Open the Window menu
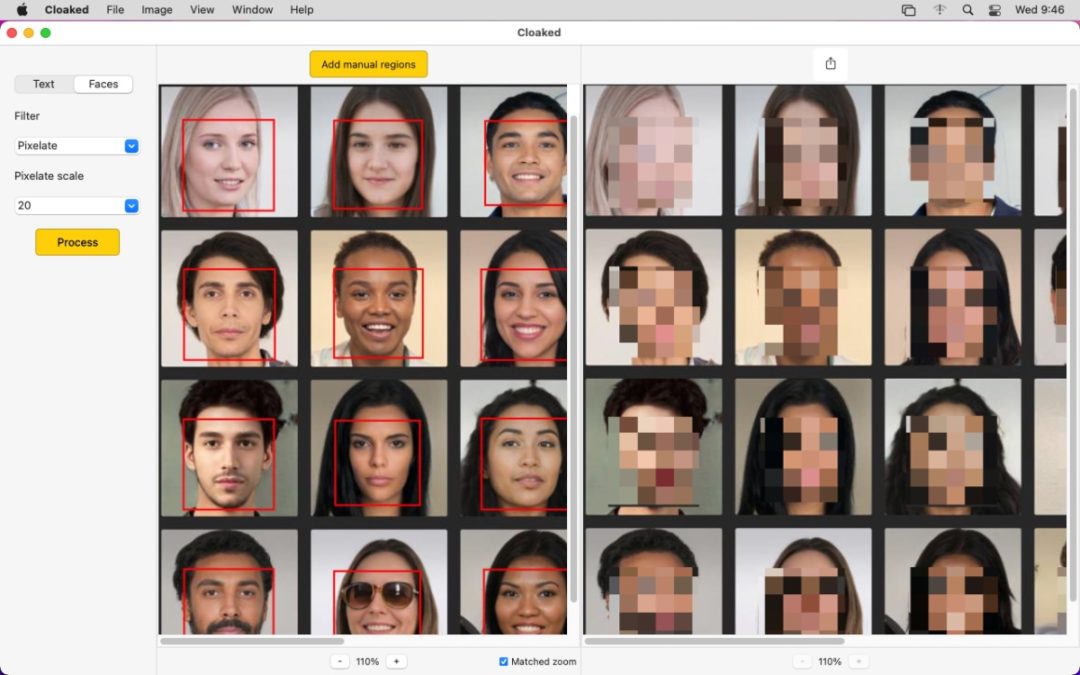 click(x=252, y=10)
